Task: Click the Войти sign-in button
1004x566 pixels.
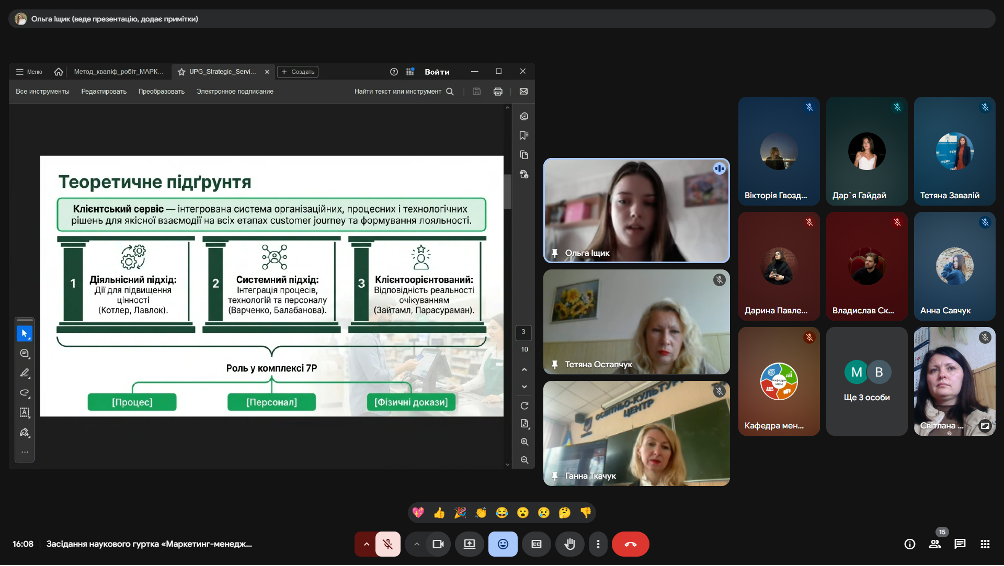Action: coord(437,72)
